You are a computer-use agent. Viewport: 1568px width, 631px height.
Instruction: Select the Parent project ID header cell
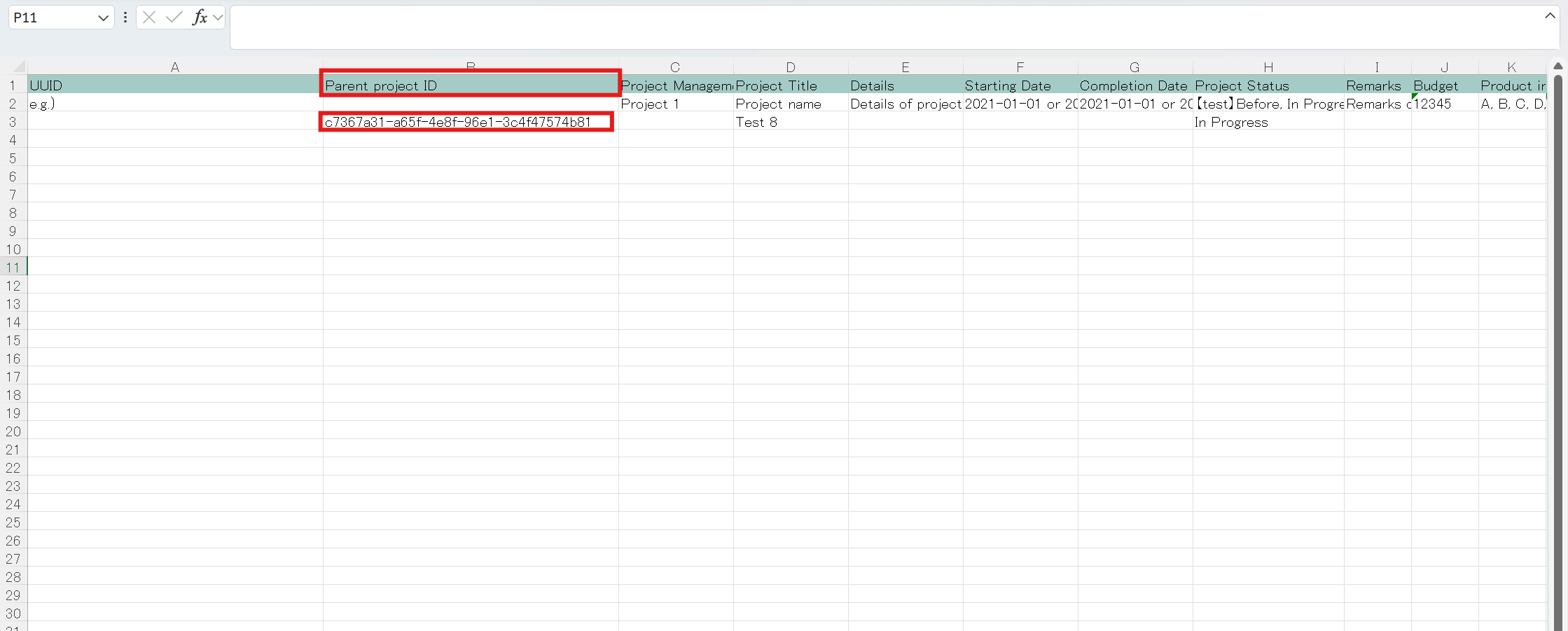(x=469, y=85)
